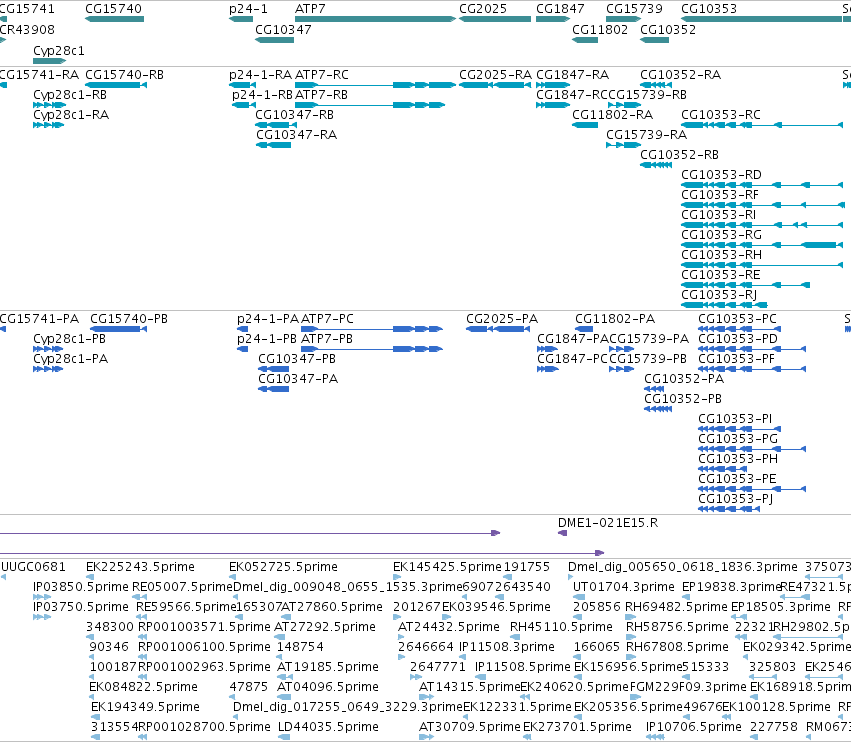Click the CG10352-PA protein label

click(x=684, y=378)
